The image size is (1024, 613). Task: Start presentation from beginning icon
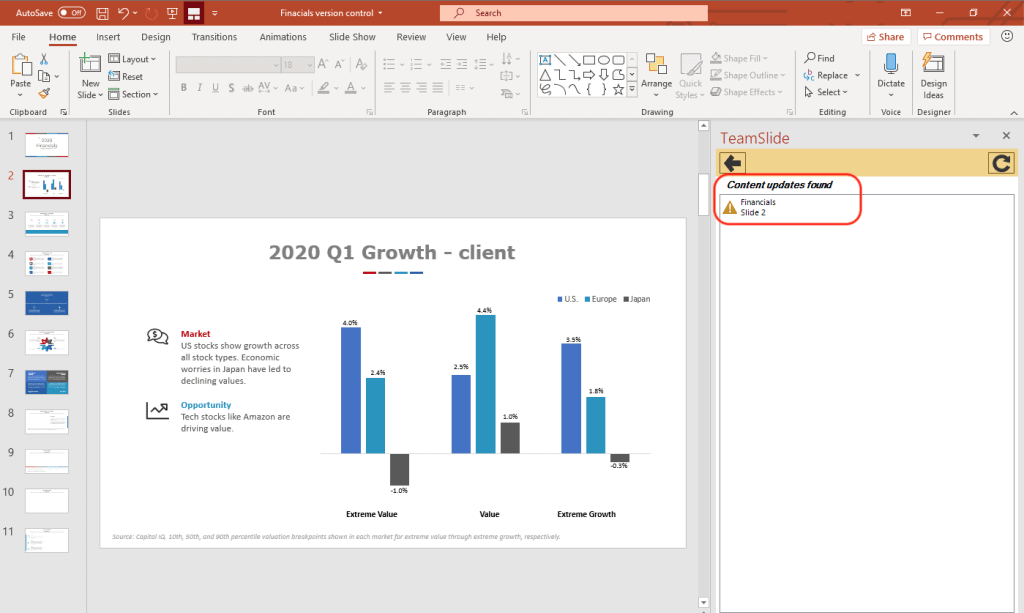(172, 13)
